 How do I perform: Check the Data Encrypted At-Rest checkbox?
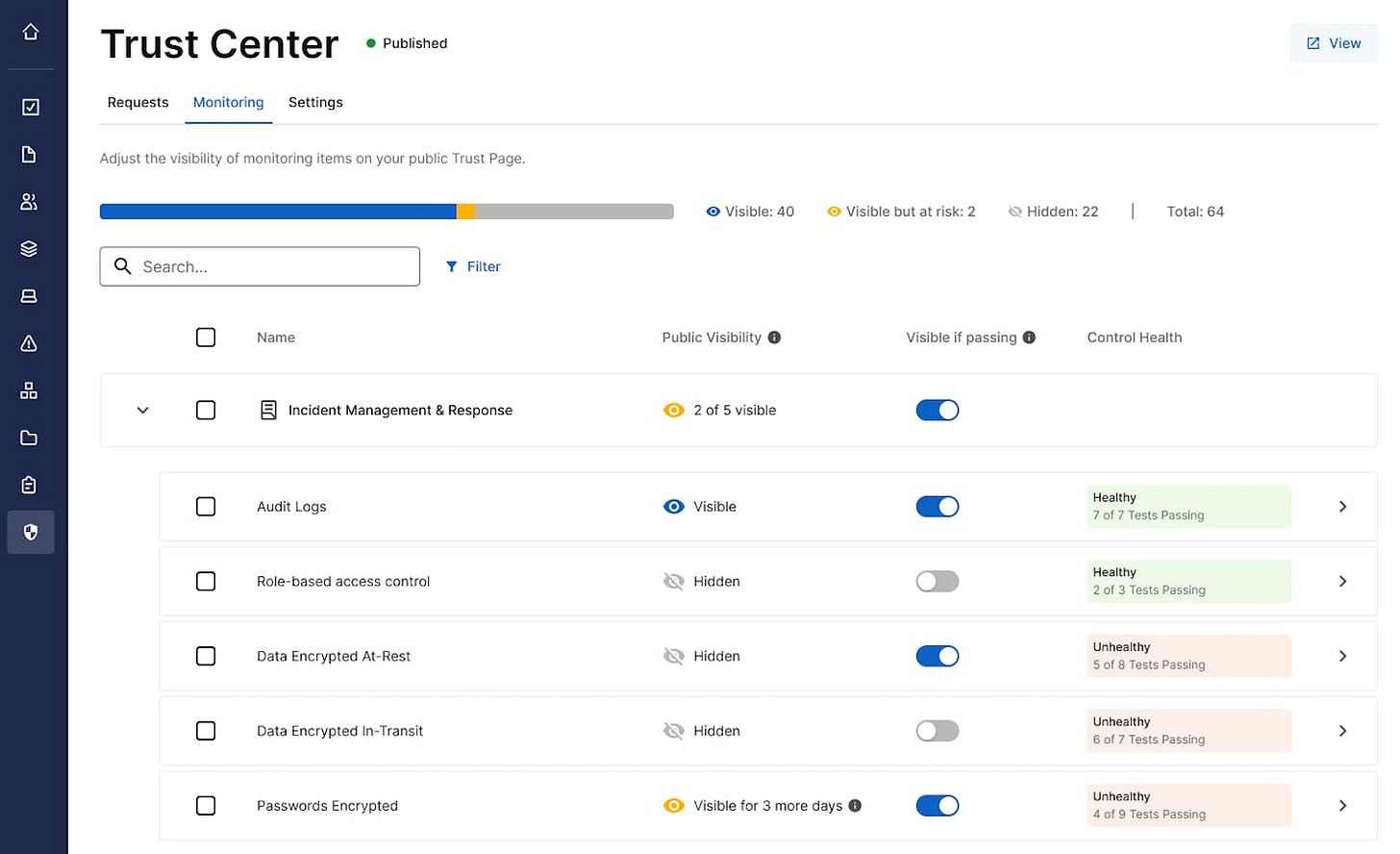coord(206,657)
